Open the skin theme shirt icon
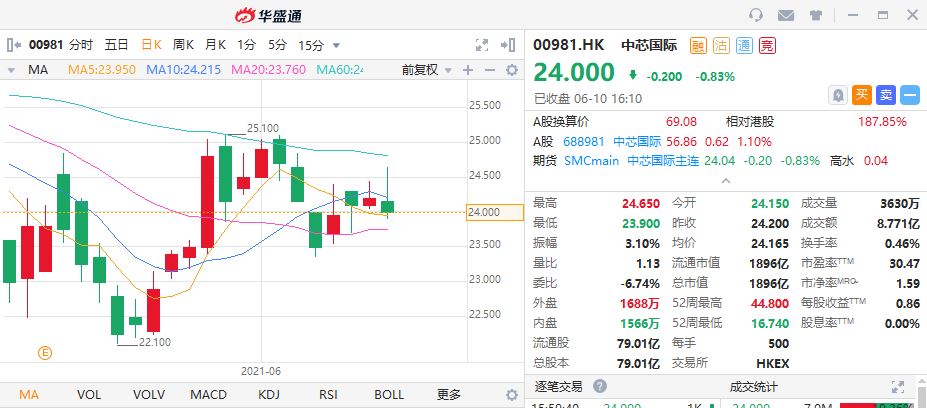927x408 pixels. (816, 15)
